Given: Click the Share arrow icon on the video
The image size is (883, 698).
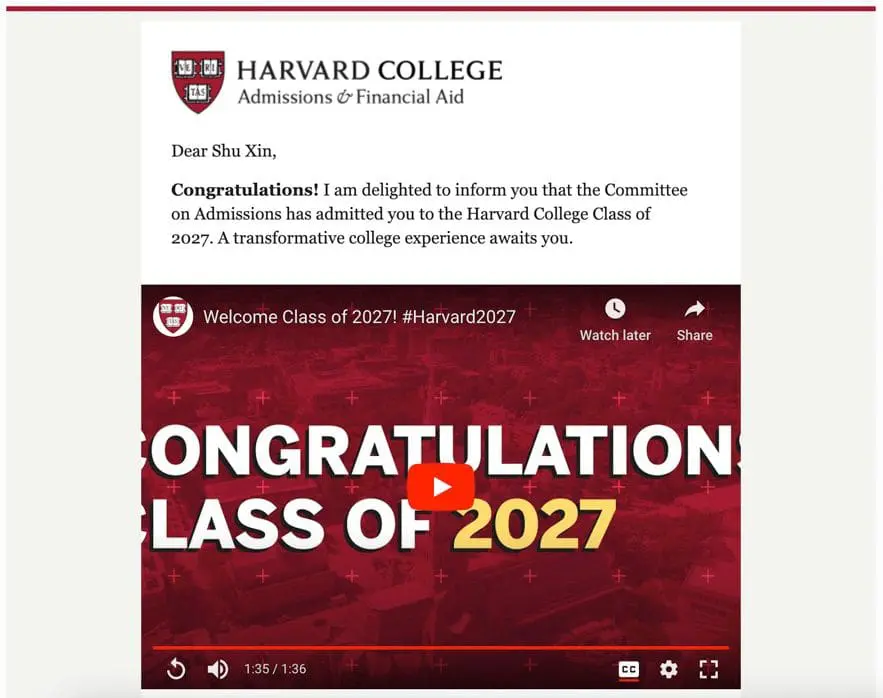Looking at the screenshot, I should [694, 307].
